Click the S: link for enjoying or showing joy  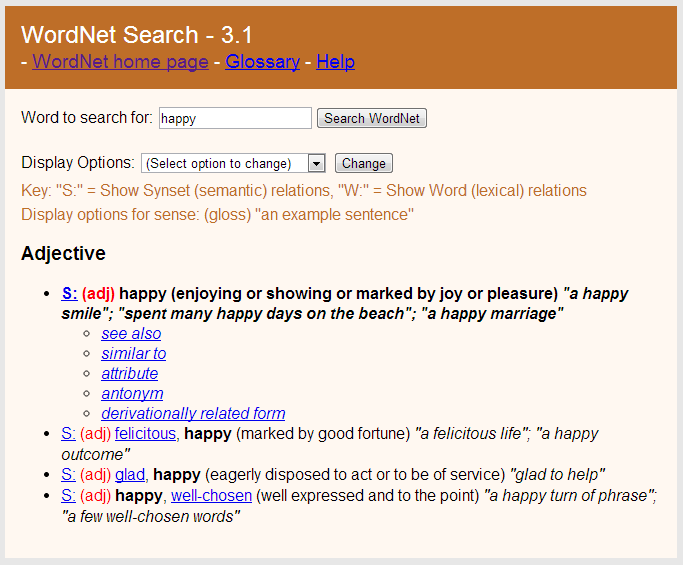point(69,294)
